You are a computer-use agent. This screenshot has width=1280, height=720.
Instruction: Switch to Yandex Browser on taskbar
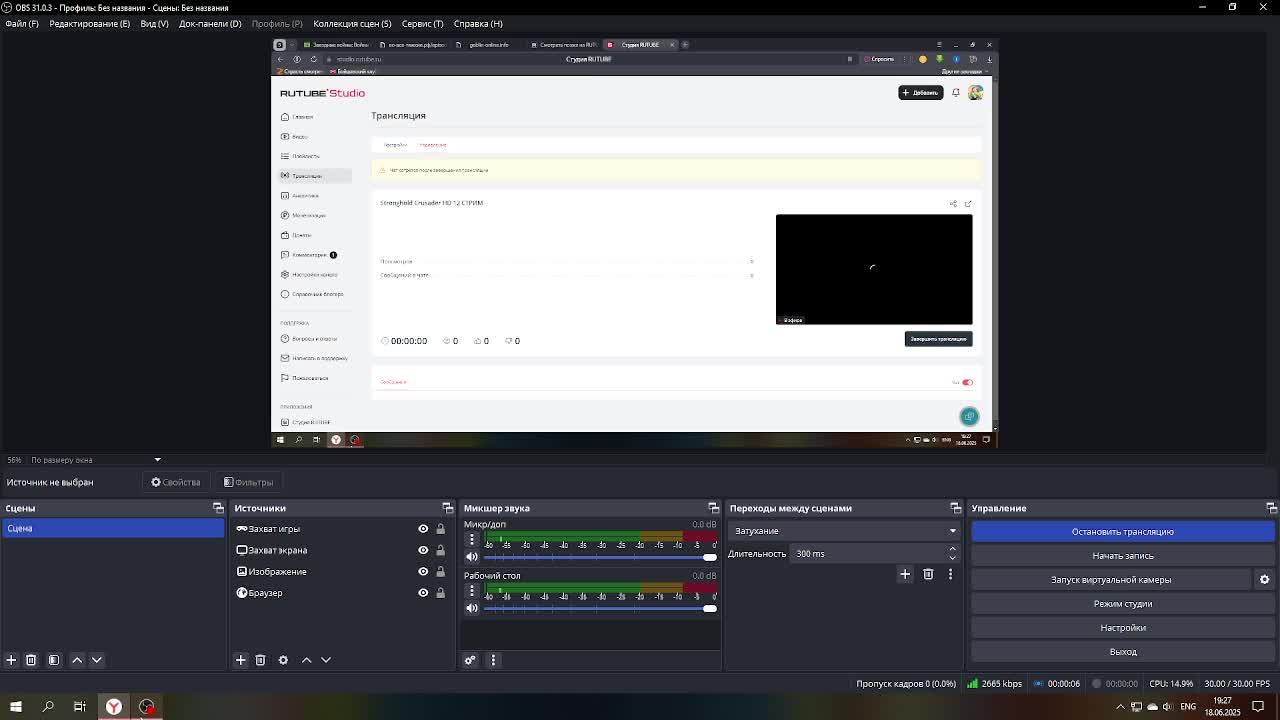tap(114, 707)
